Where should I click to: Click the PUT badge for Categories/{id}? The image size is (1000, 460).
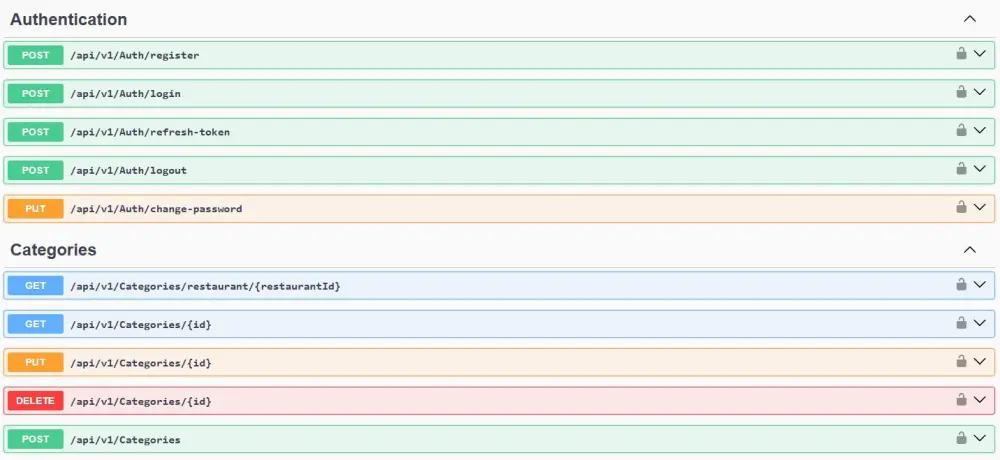click(x=36, y=362)
